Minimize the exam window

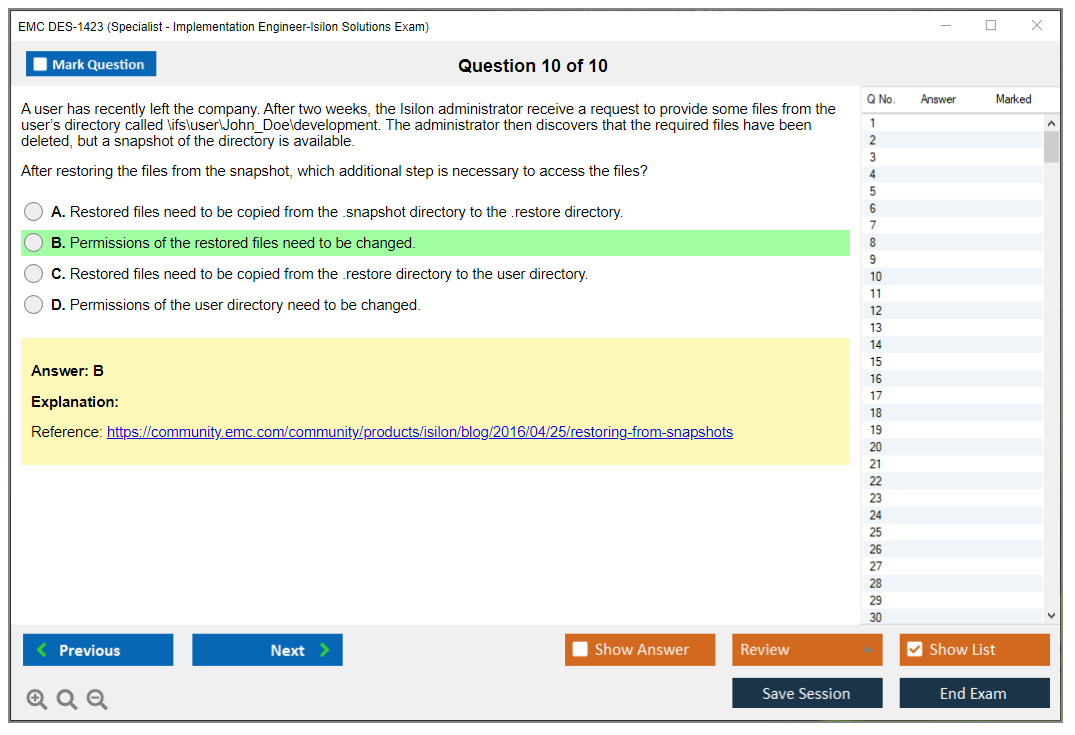point(946,26)
